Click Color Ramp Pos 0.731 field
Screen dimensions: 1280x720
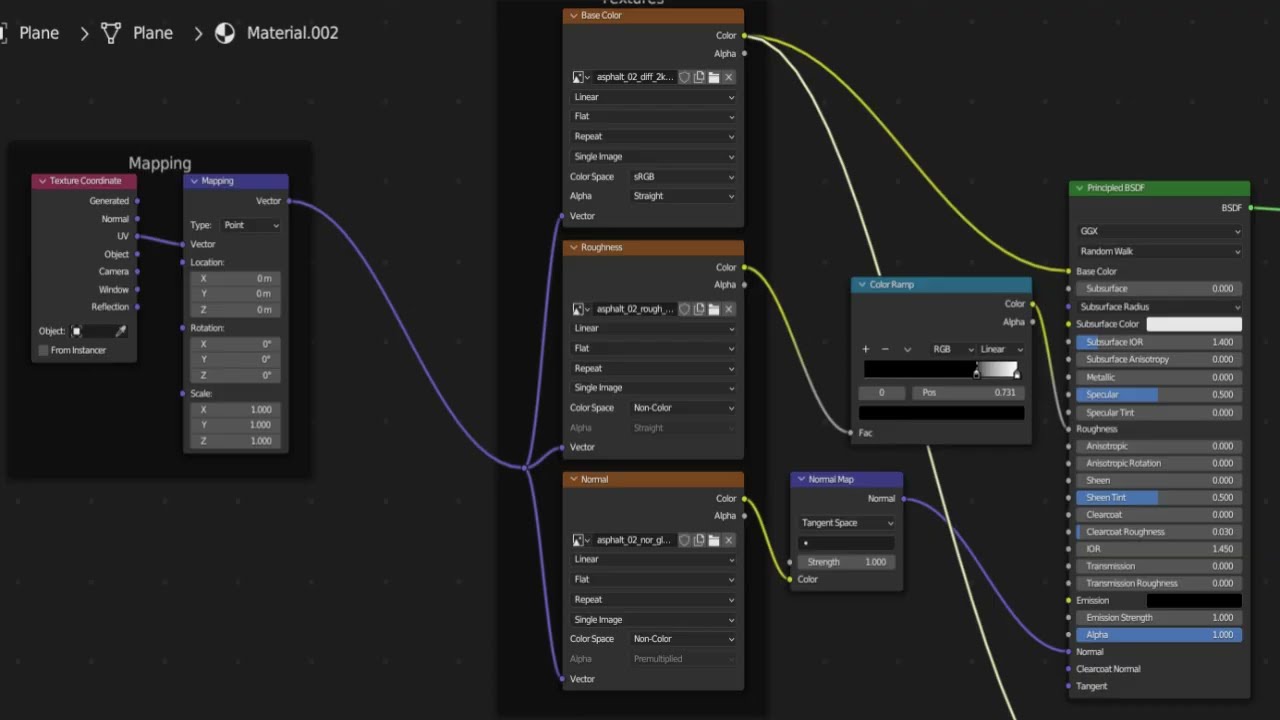[x=968, y=393]
